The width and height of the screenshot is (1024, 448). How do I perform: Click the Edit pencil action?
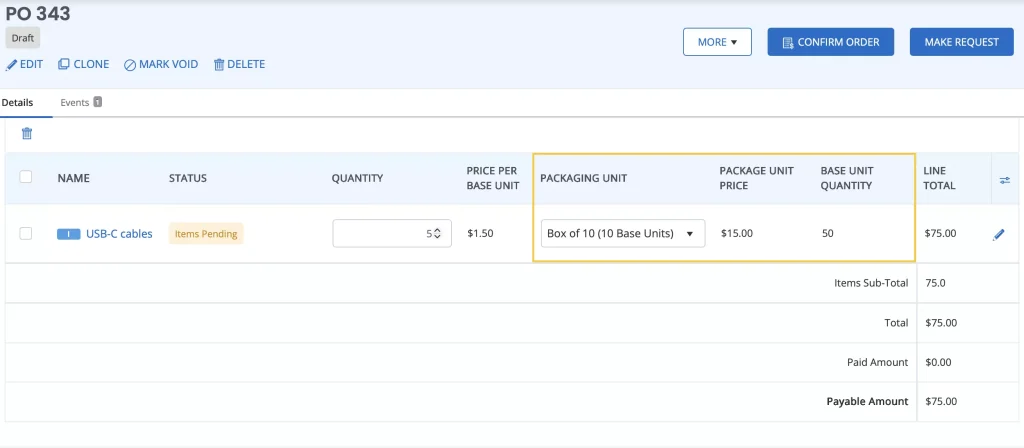(24, 64)
